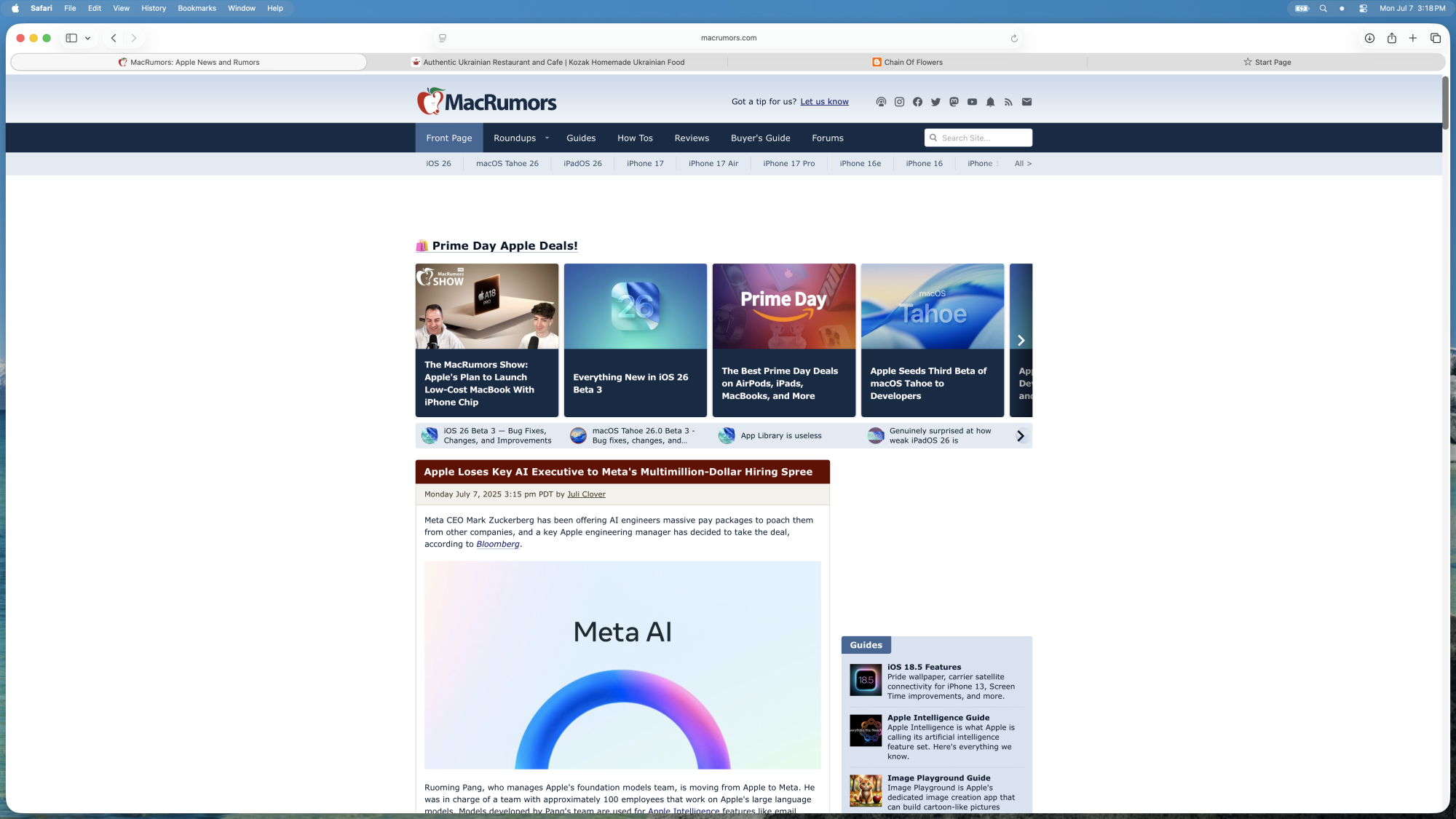This screenshot has width=1456, height=819.
Task: Open macOS Tahoe Third Beta card
Action: (x=933, y=340)
